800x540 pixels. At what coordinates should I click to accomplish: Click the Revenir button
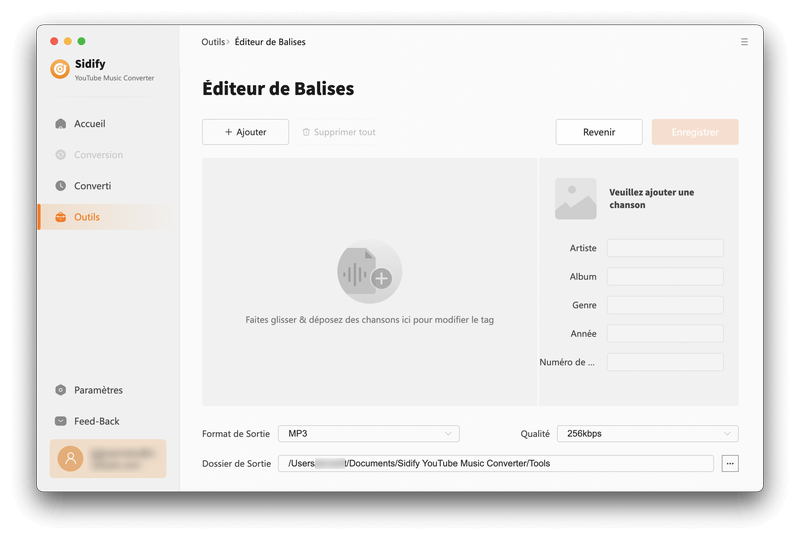click(x=599, y=132)
